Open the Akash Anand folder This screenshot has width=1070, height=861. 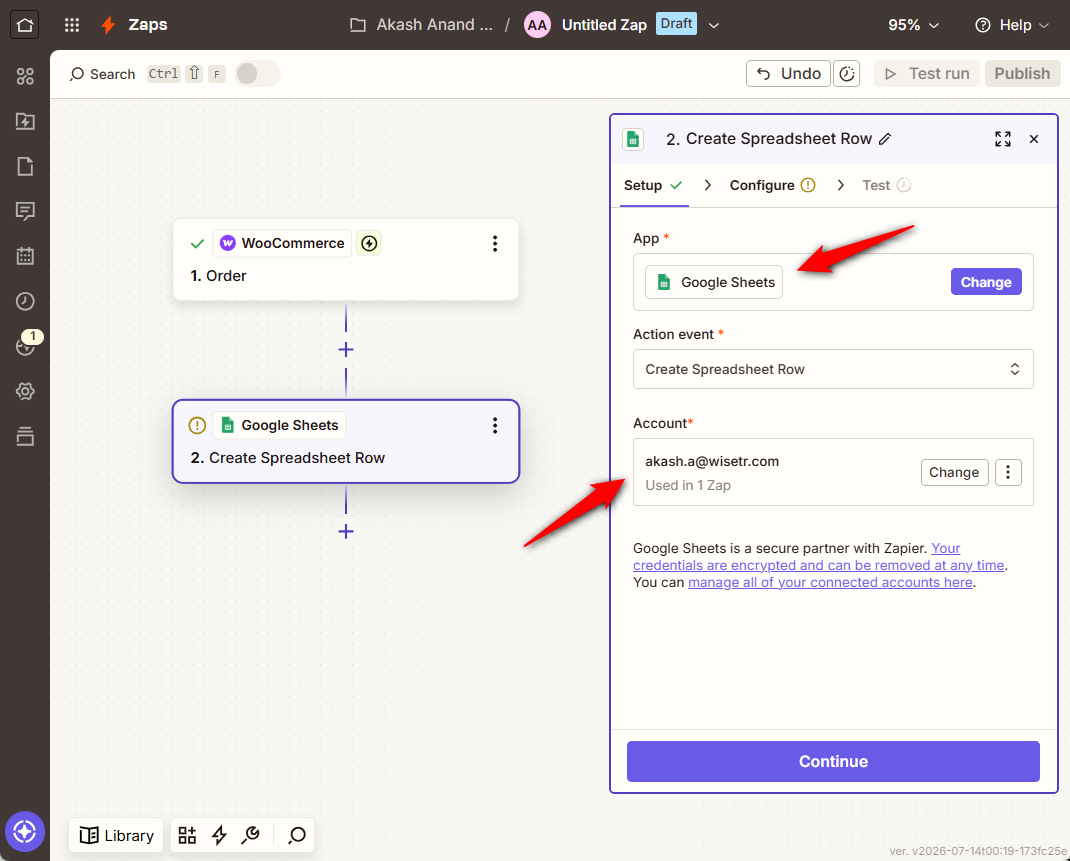click(x=421, y=25)
